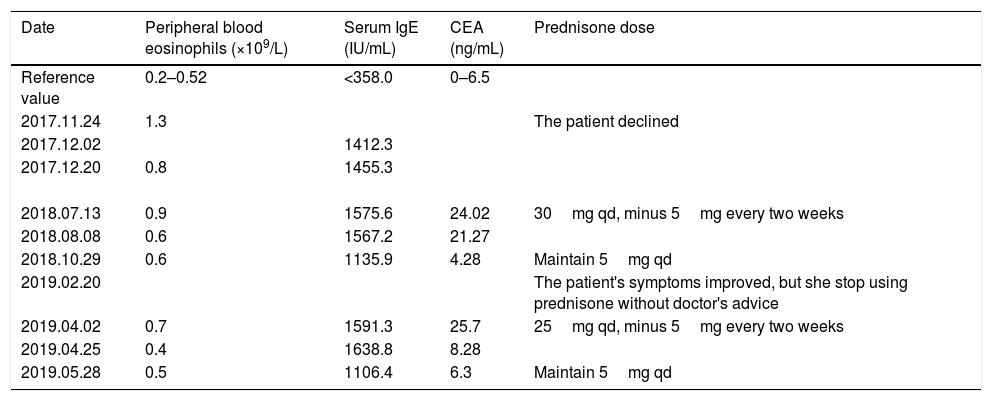This screenshot has height=401, width=992.
Task: Click the date 2017.12.20
Action: pos(56,168)
